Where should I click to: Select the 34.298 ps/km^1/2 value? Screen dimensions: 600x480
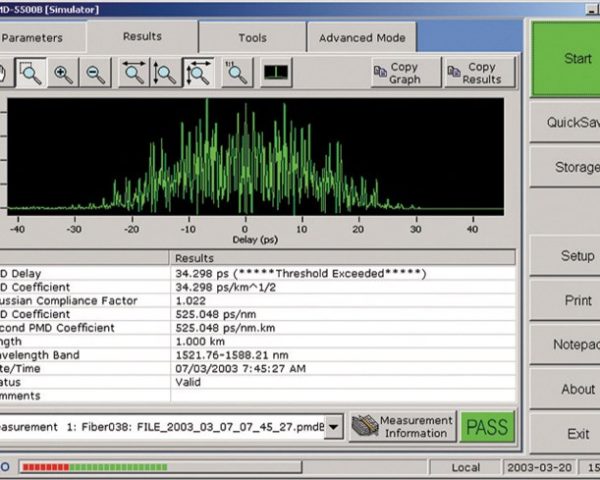[225, 287]
